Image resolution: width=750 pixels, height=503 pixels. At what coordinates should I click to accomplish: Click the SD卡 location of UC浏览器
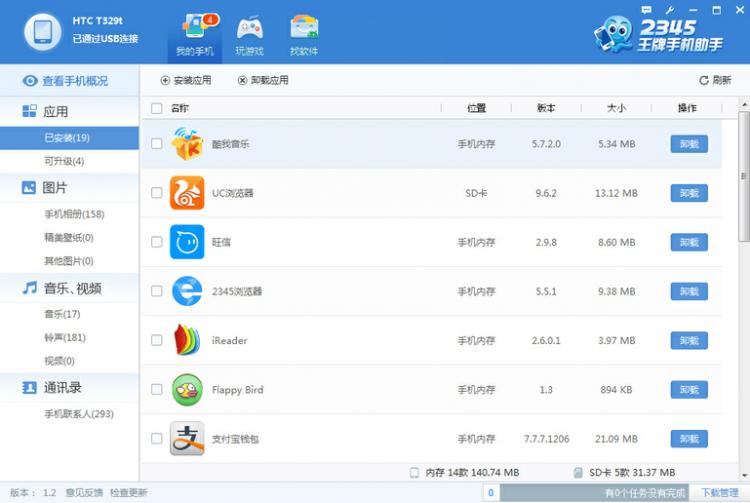pyautogui.click(x=476, y=193)
